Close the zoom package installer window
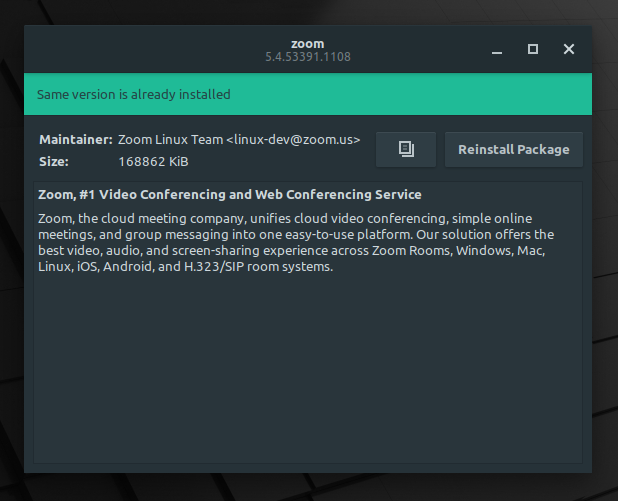This screenshot has height=501, width=618. pos(569,49)
